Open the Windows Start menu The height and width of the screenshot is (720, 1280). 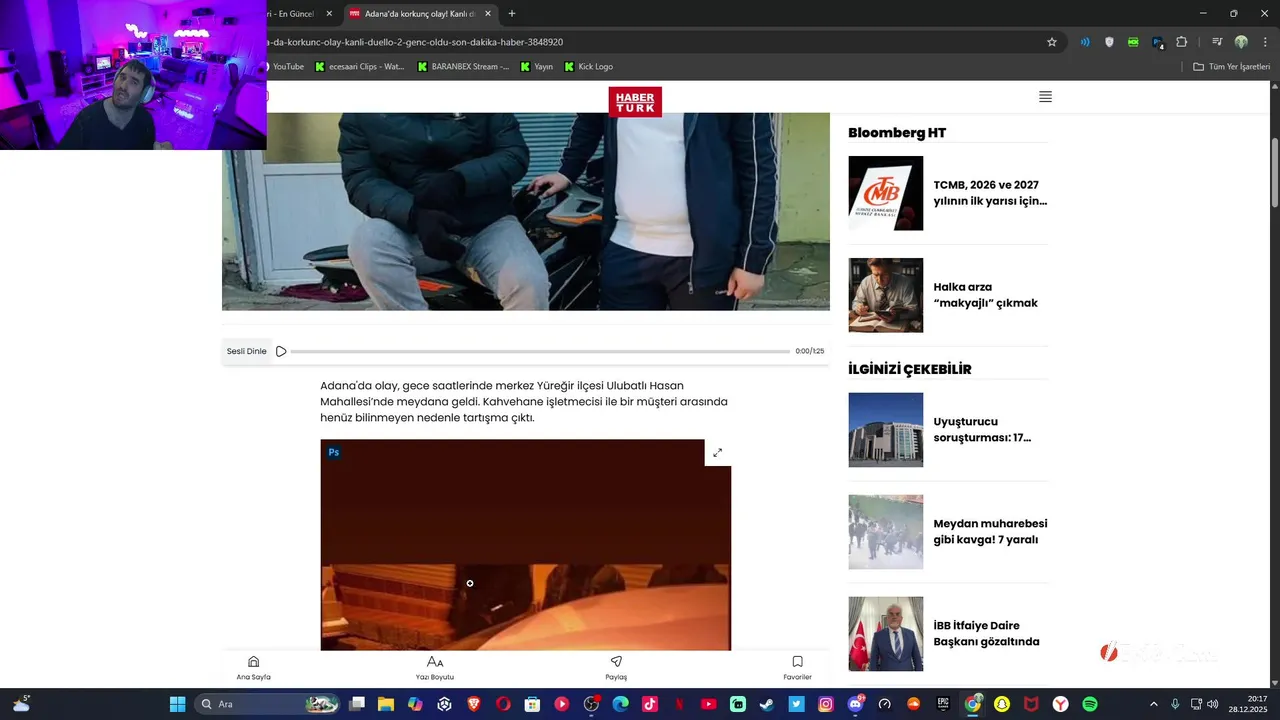177,704
